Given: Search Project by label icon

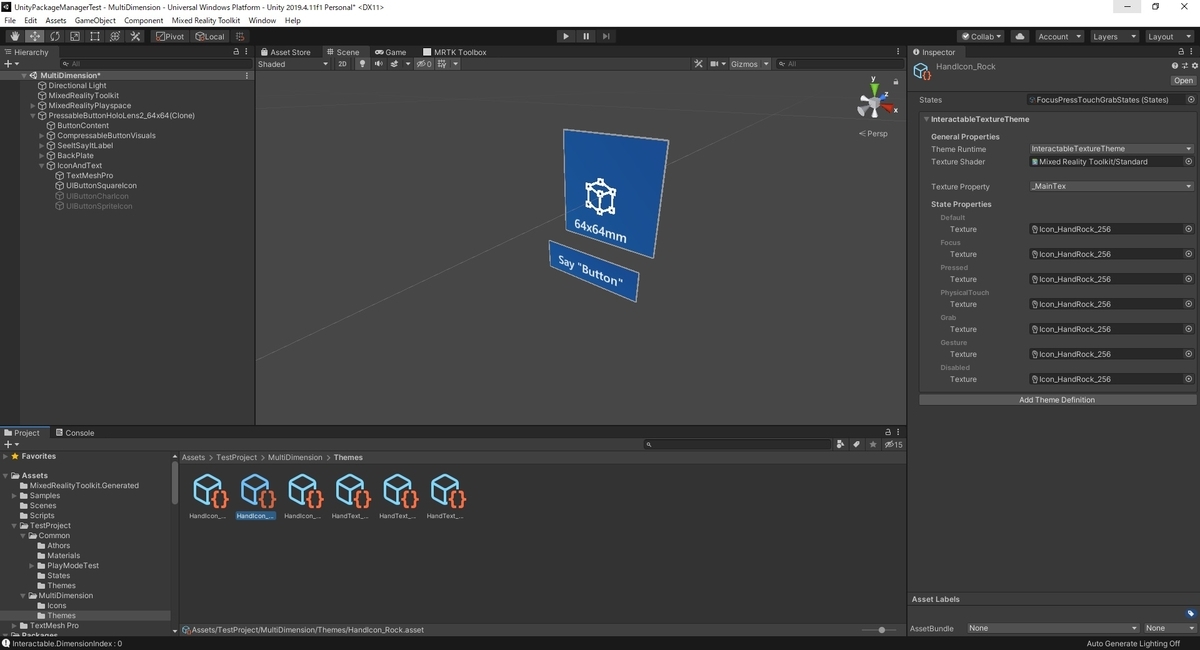Looking at the screenshot, I should [857, 444].
